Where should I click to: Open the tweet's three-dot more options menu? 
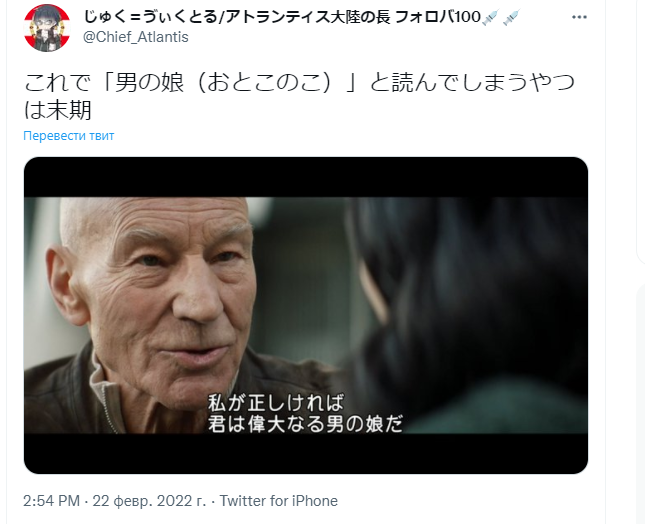click(579, 17)
